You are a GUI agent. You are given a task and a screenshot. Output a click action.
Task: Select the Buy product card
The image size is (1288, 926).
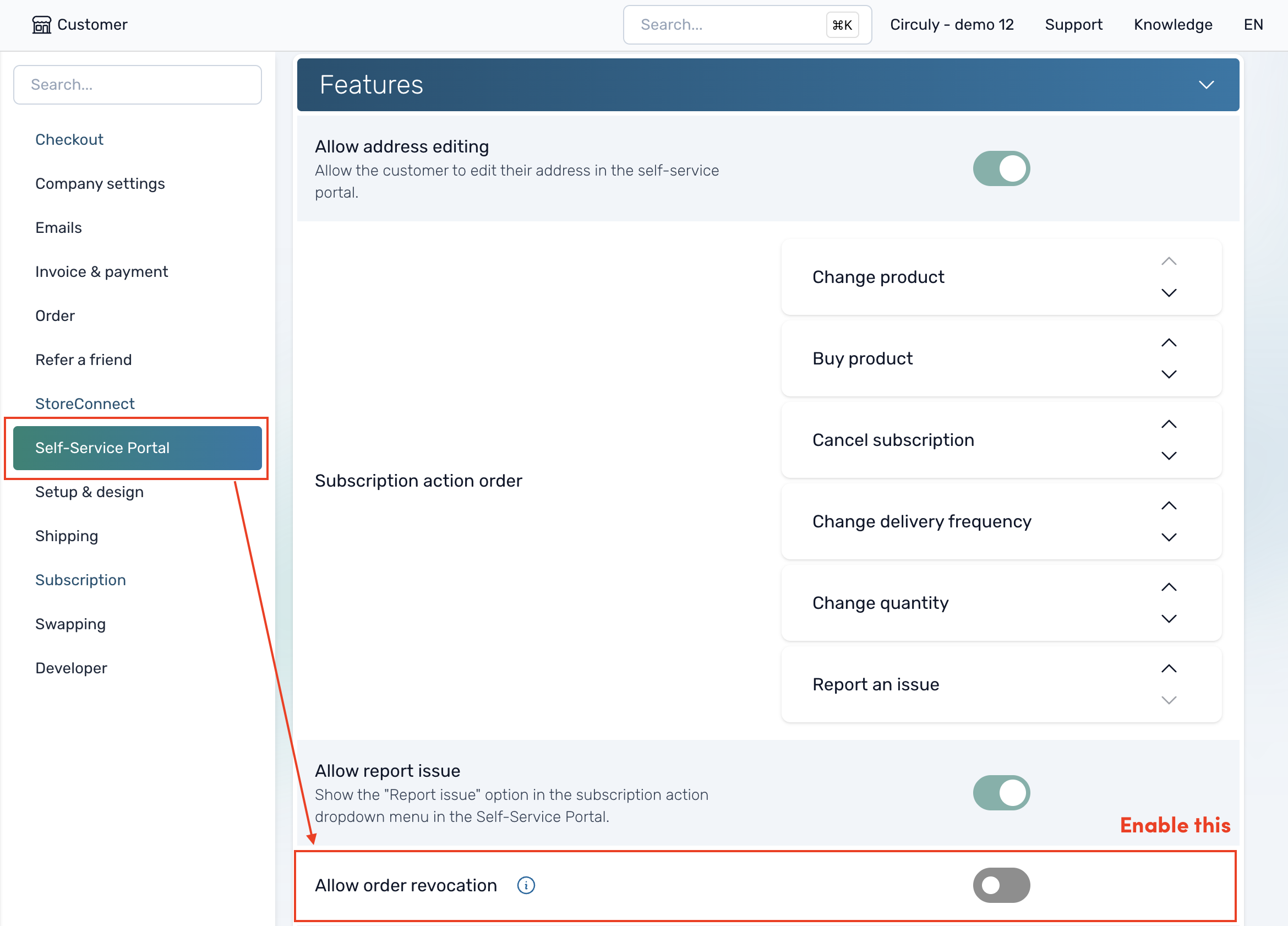tap(1001, 358)
